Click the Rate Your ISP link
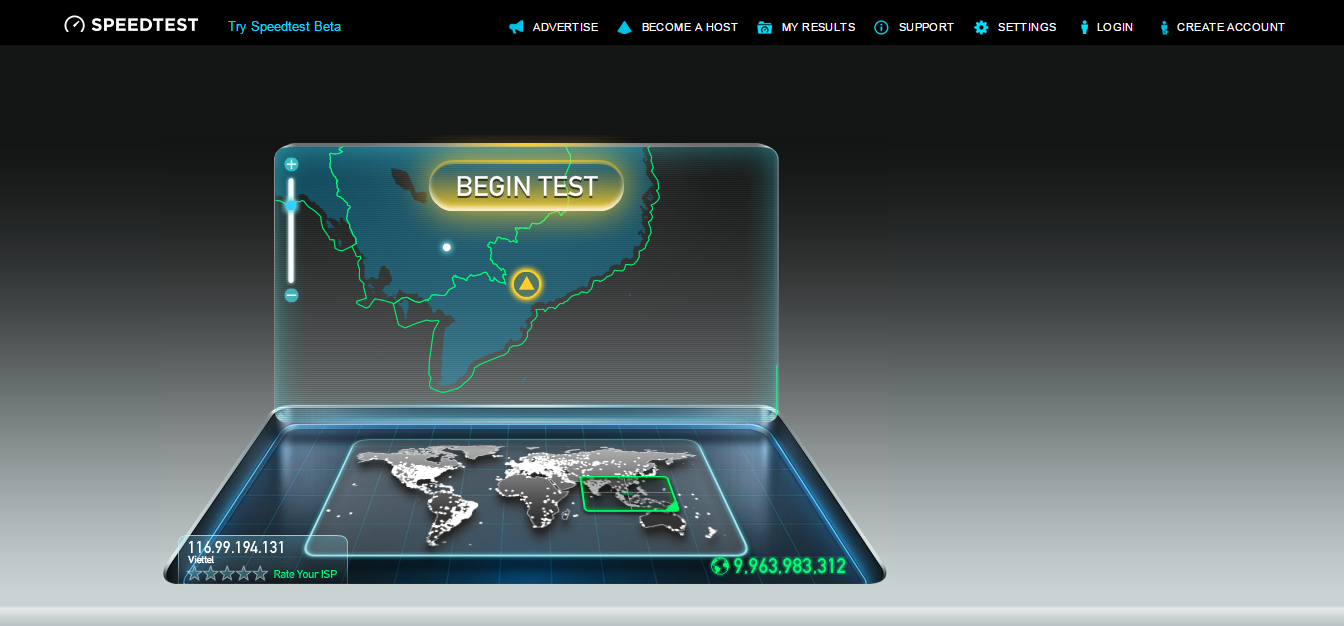This screenshot has width=1344, height=626. tap(305, 574)
